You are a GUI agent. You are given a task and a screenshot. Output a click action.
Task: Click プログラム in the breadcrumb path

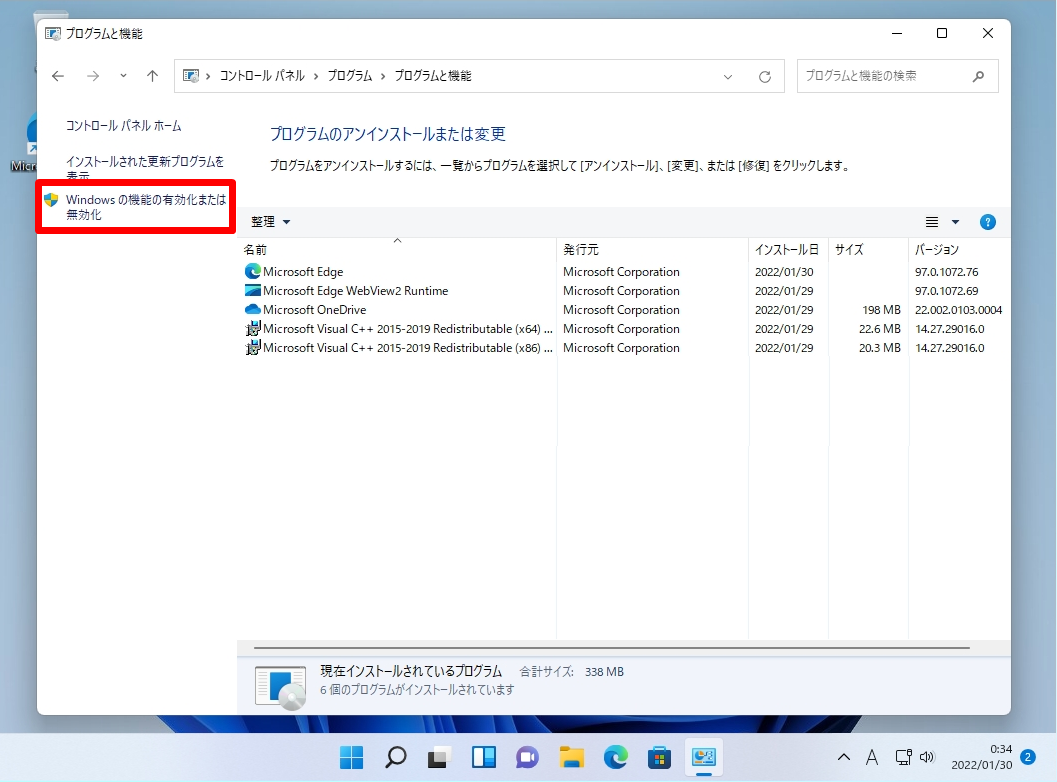[x=350, y=76]
